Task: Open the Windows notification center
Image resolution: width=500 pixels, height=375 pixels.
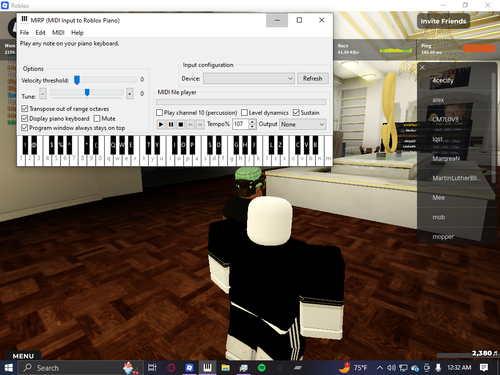Action: pyautogui.click(x=484, y=368)
